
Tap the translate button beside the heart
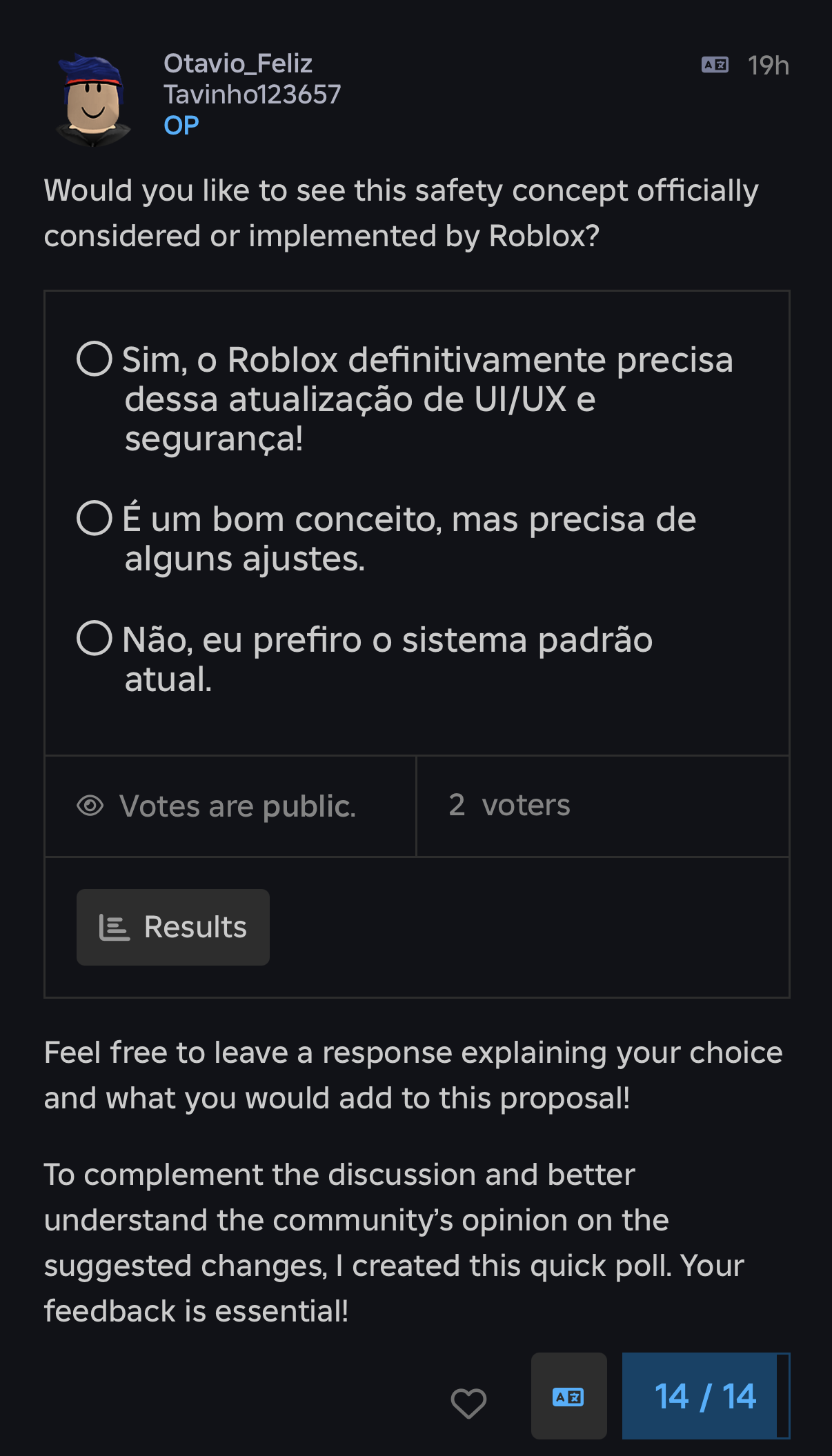[x=568, y=1396]
